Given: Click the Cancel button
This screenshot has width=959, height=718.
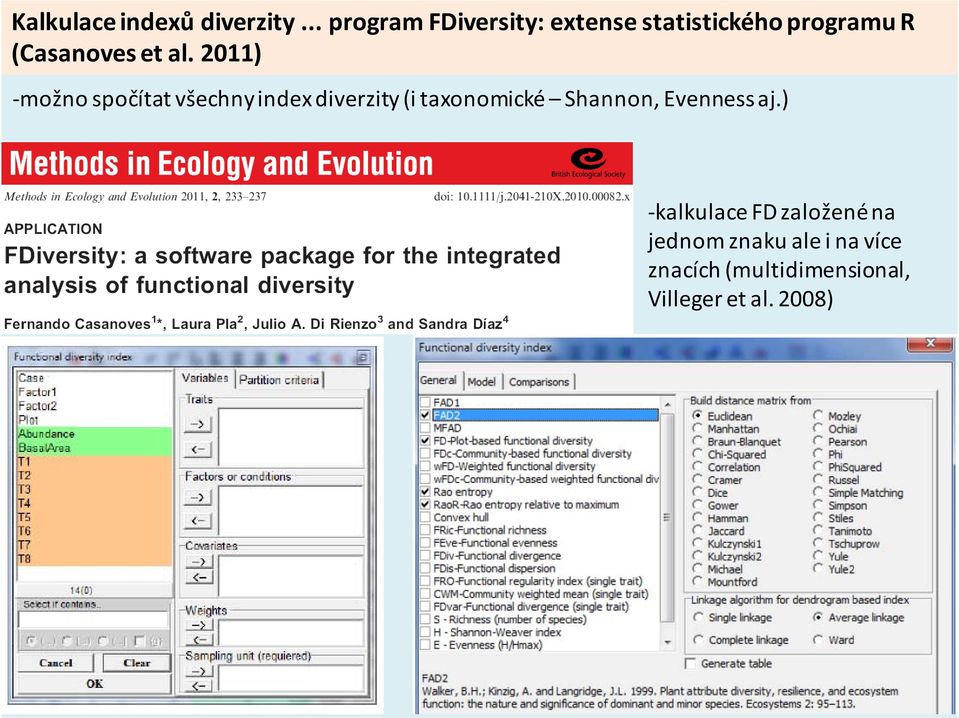Looking at the screenshot, I should point(56,662).
